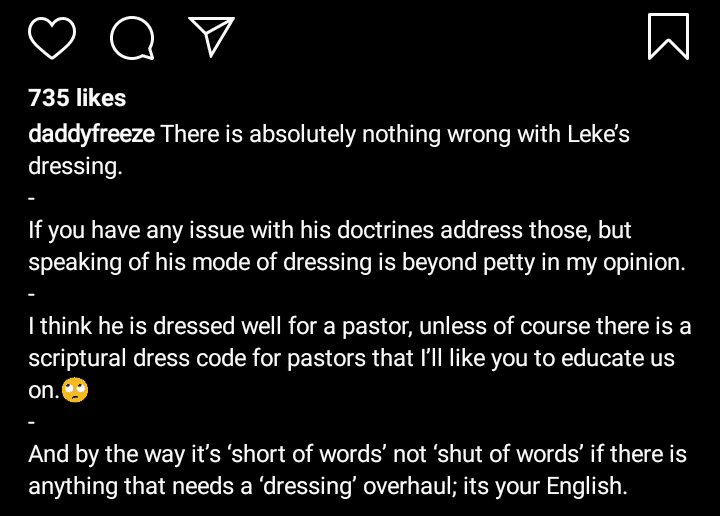Share the post with the paper plane icon
Image resolution: width=720 pixels, height=516 pixels.
[211, 37]
